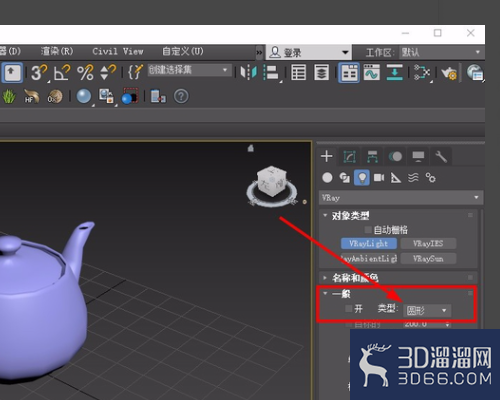Image resolution: width=500 pixels, height=400 pixels.
Task: Select the Space Warps category icon
Action: (413, 178)
